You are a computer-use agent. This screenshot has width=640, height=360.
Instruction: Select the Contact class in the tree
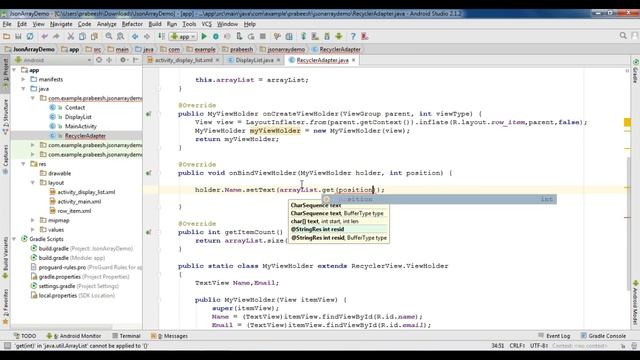point(75,107)
